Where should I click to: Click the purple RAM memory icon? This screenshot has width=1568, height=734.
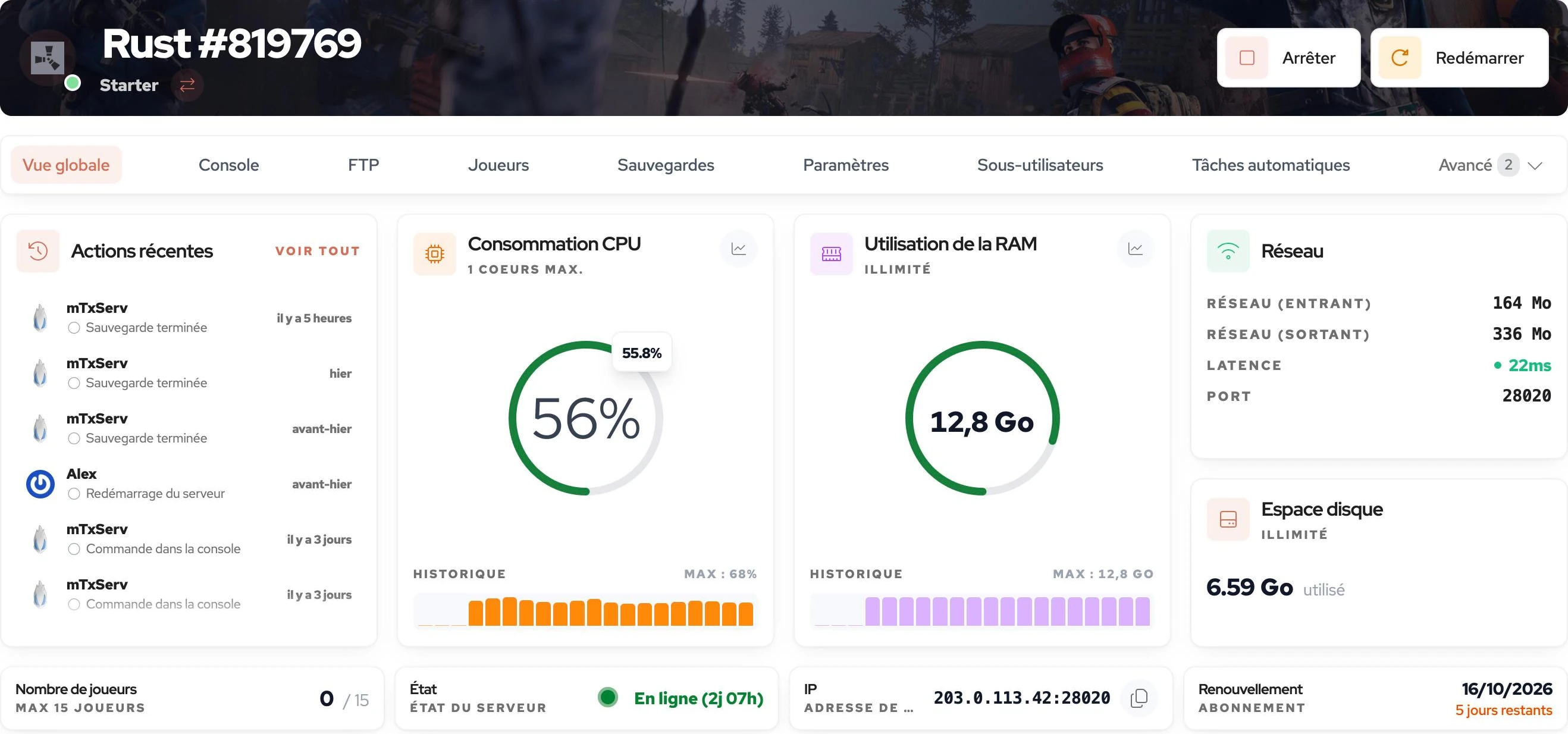(x=832, y=253)
